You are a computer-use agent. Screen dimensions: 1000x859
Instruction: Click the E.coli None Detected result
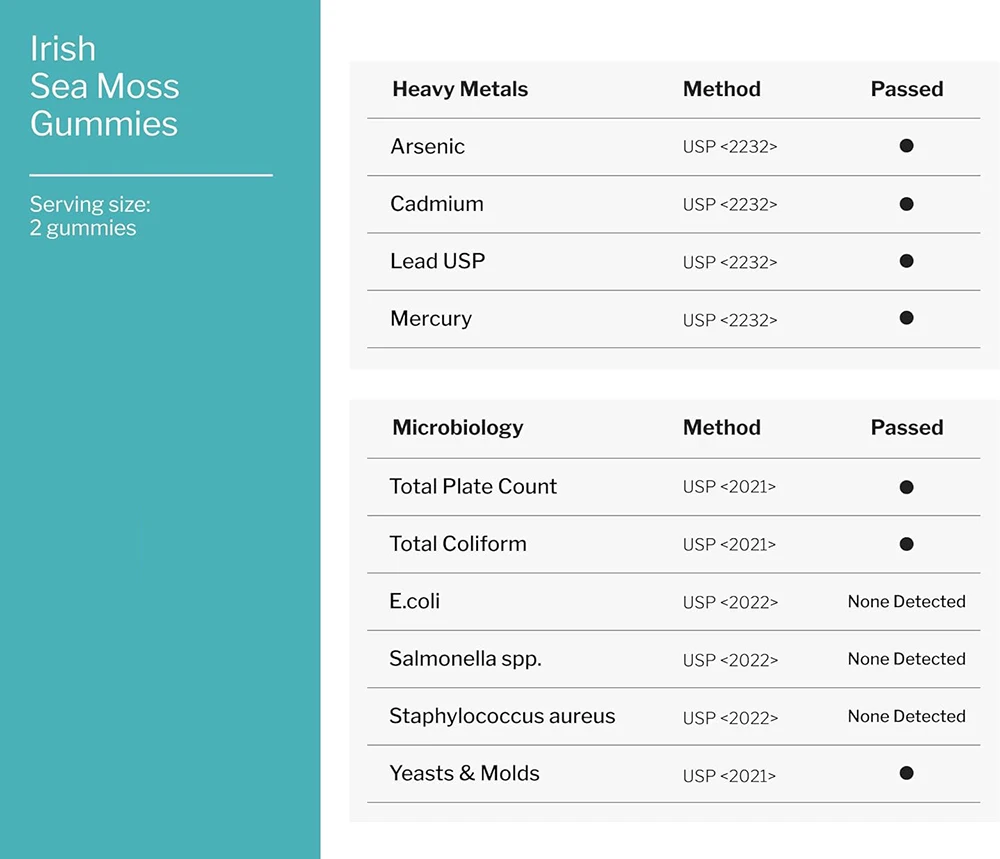tap(906, 602)
